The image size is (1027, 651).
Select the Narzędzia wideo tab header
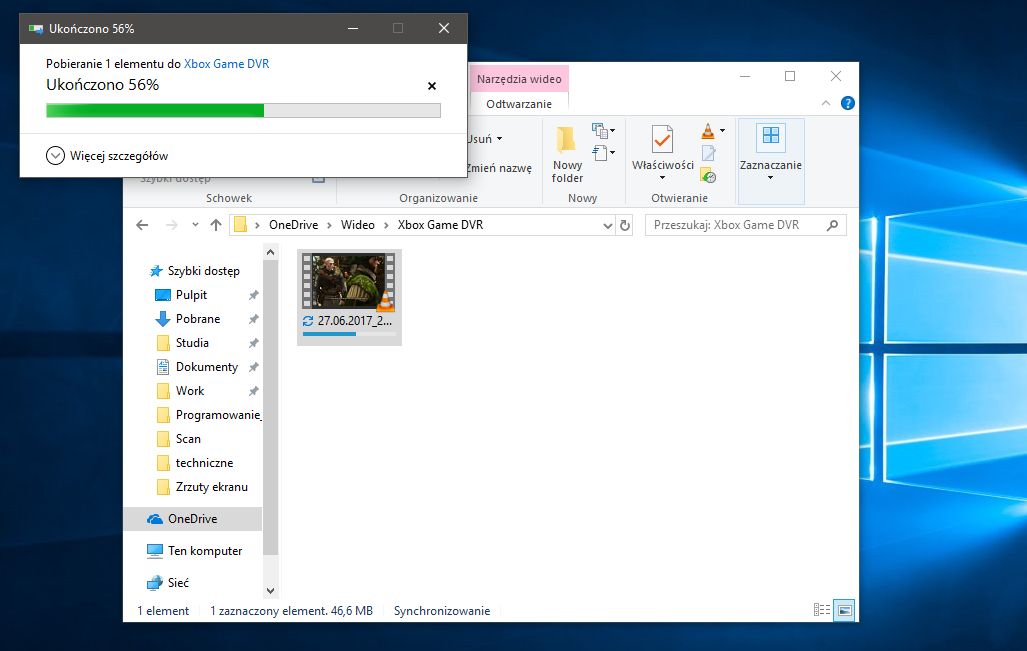[519, 79]
